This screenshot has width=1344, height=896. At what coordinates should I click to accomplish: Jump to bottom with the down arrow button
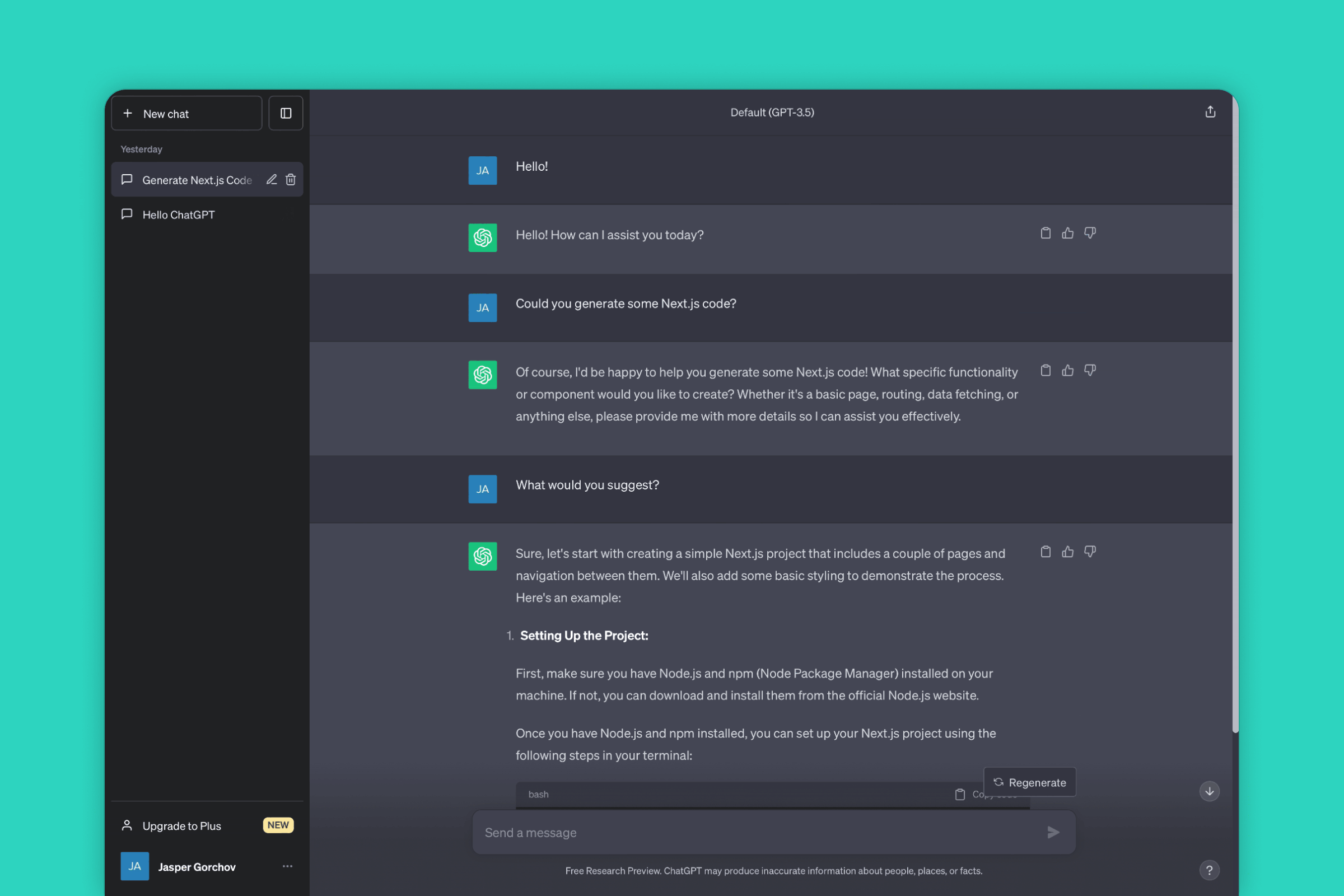1209,791
